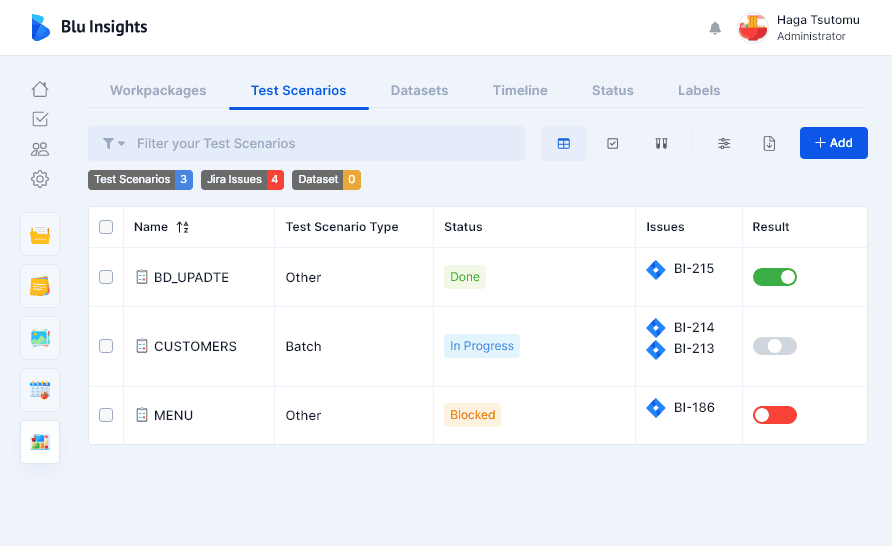
Task: Switch to table view icon
Action: point(563,143)
